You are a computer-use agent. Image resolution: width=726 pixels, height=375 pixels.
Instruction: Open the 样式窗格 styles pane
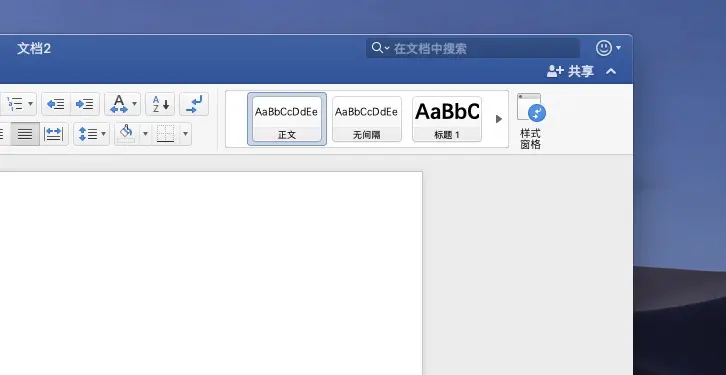(531, 121)
